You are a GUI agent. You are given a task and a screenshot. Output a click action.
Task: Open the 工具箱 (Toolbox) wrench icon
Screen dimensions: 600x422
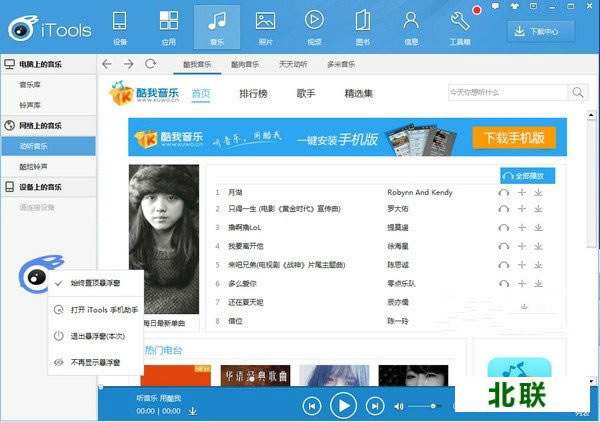coord(461,25)
